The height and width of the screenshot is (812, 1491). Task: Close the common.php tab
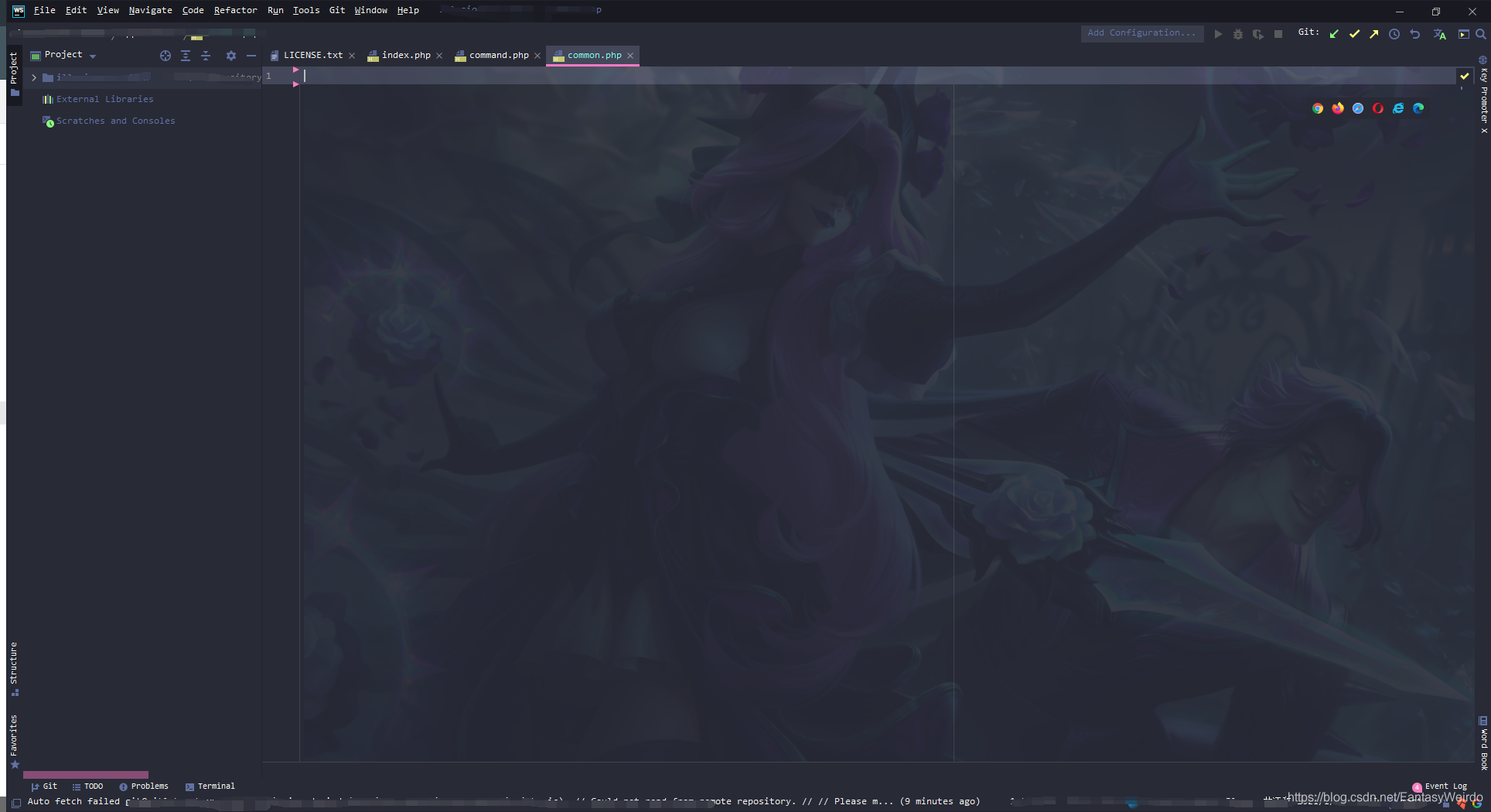click(630, 56)
